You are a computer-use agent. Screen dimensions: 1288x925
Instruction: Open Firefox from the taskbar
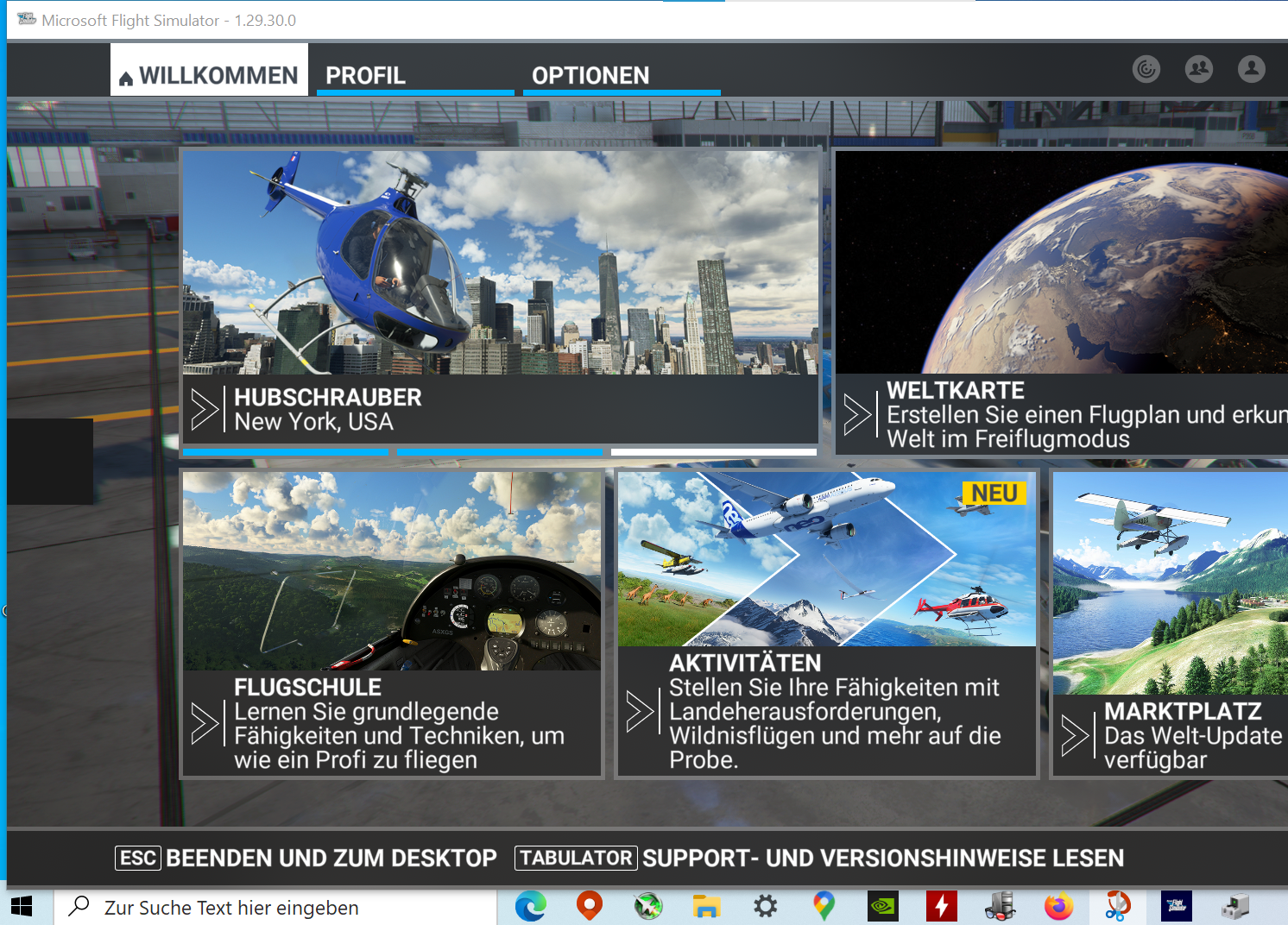pos(1059,907)
